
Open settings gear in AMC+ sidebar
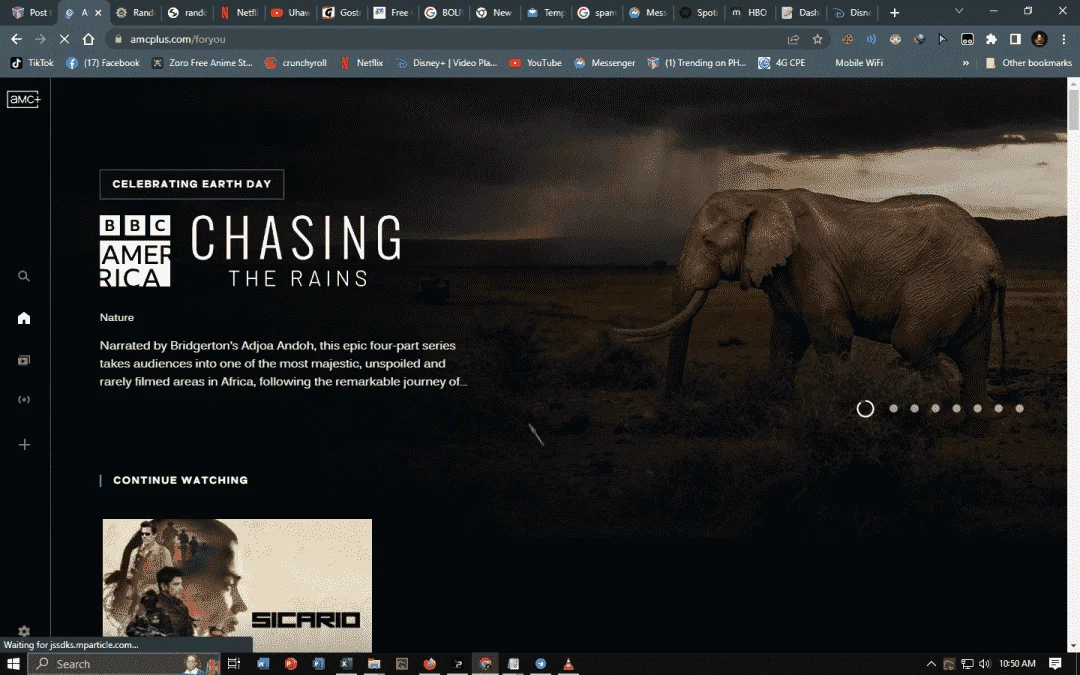pos(24,631)
